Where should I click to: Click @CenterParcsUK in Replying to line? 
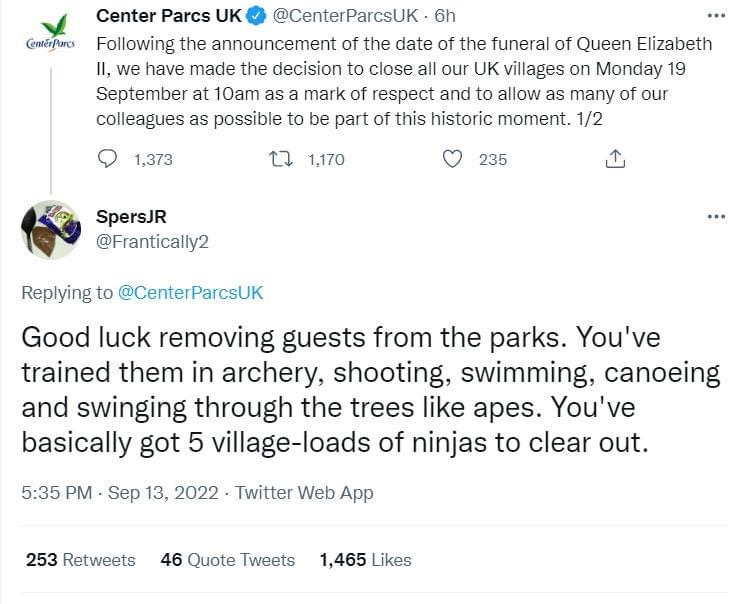[x=190, y=292]
